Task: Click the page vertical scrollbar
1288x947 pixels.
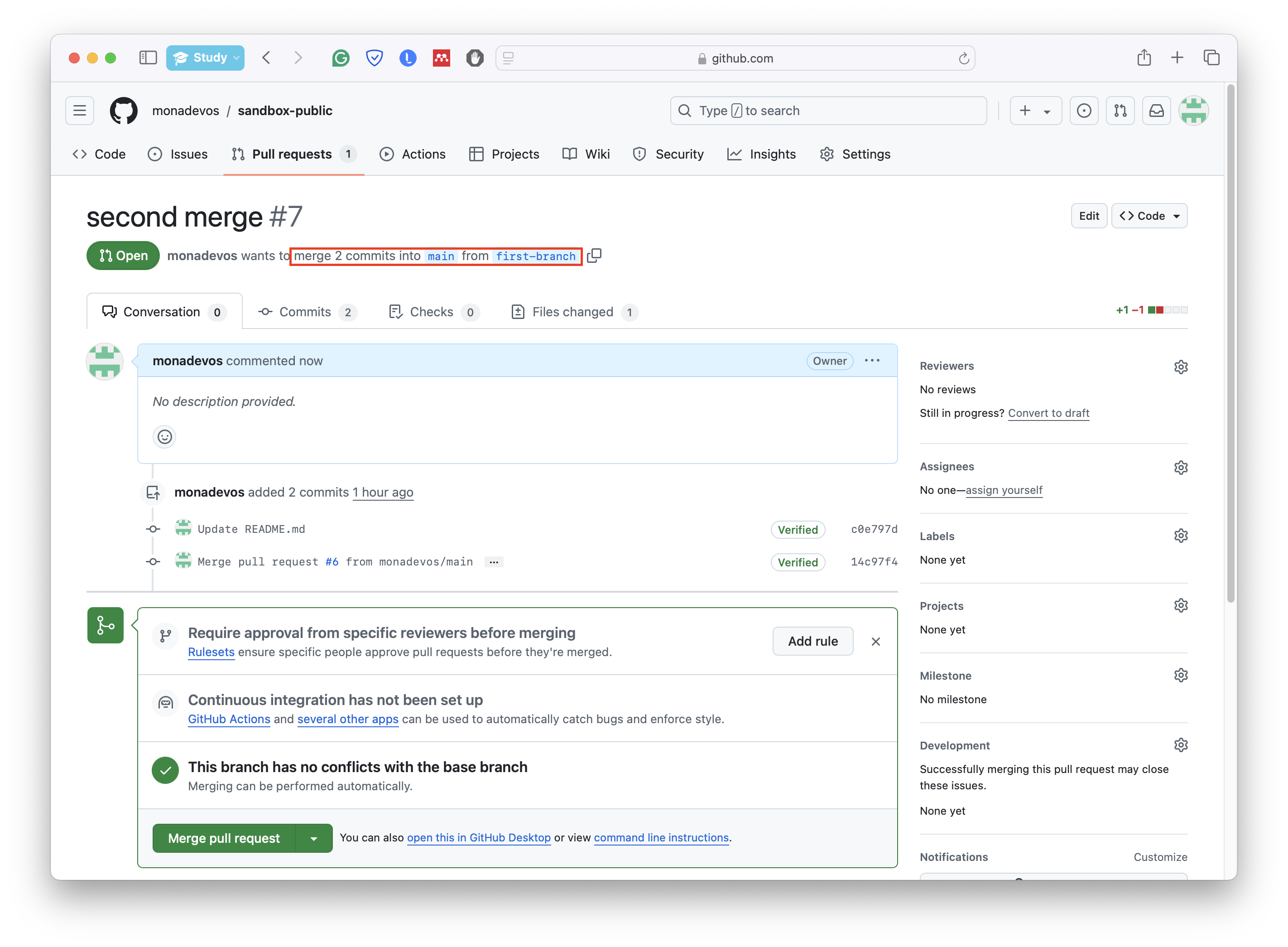Action: pyautogui.click(x=1230, y=344)
